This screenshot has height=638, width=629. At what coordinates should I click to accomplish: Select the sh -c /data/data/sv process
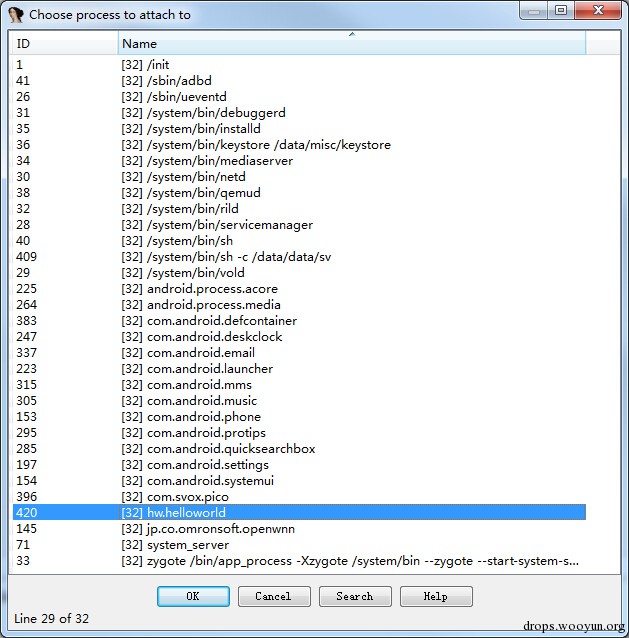pos(299,257)
